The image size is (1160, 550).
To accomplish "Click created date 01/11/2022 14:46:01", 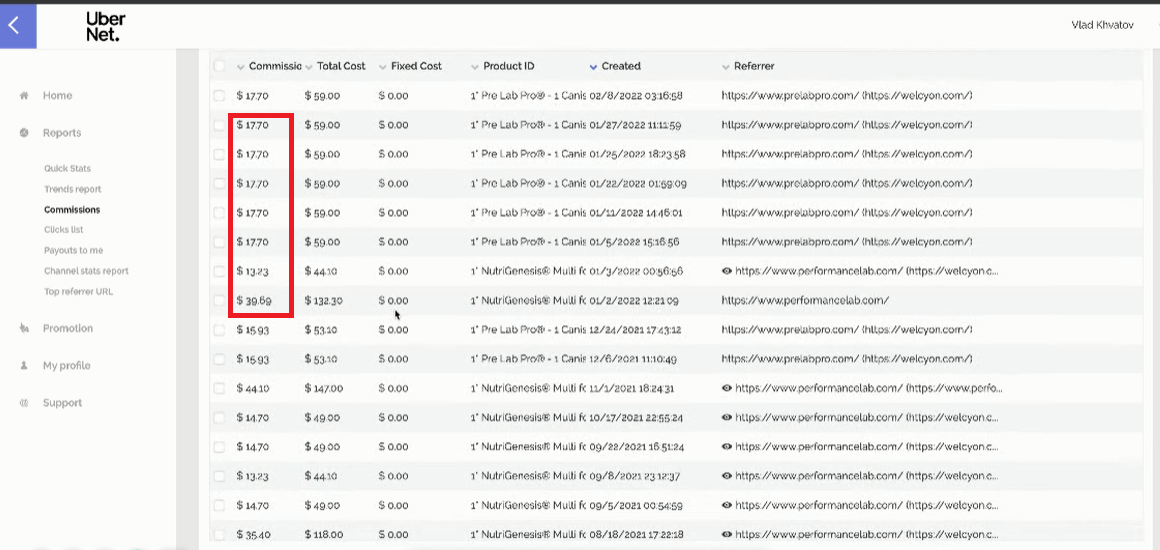I will [x=635, y=212].
